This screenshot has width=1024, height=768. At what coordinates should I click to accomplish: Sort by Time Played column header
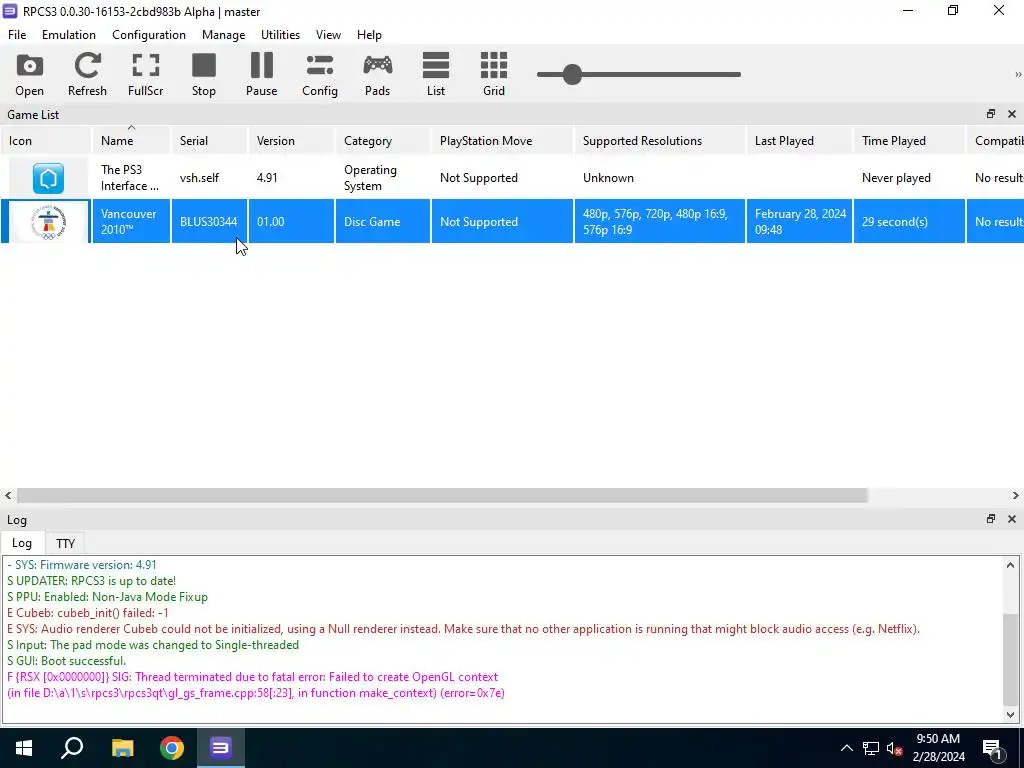[x=909, y=140]
